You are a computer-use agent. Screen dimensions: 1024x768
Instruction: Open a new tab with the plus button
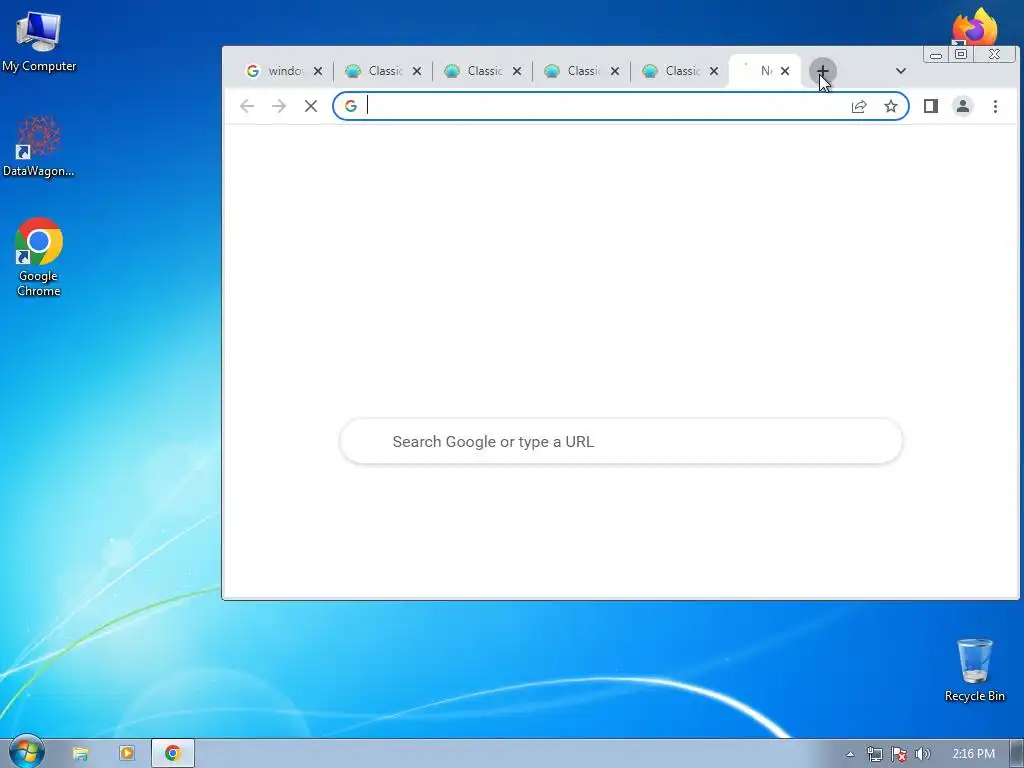pos(822,71)
